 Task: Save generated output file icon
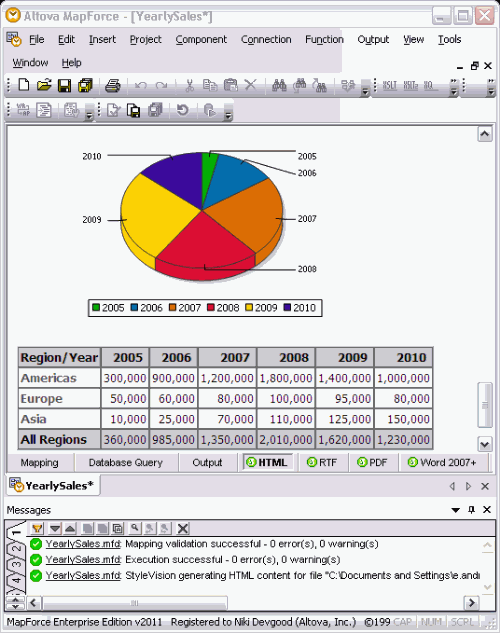coord(134,110)
